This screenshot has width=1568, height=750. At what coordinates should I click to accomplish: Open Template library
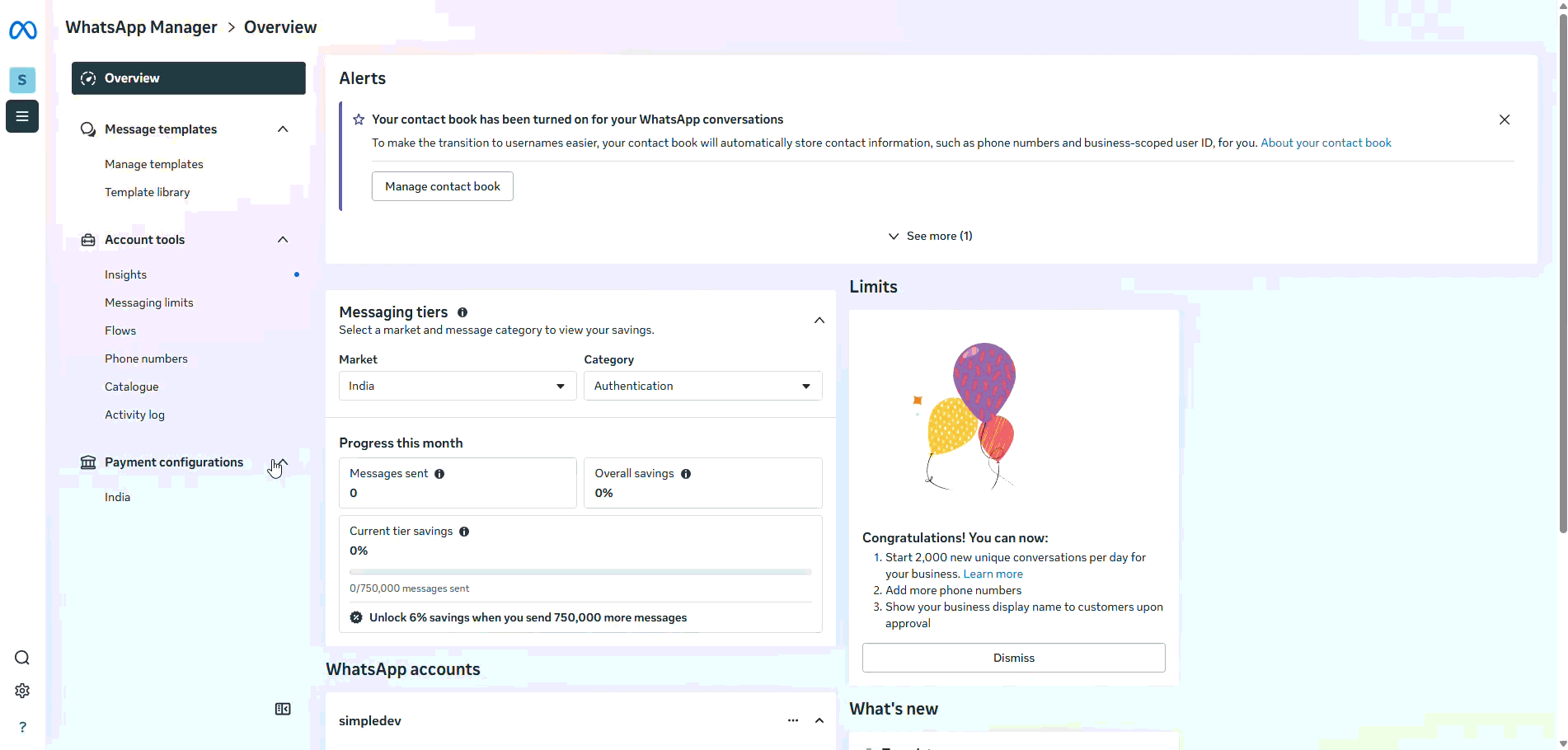click(x=148, y=192)
